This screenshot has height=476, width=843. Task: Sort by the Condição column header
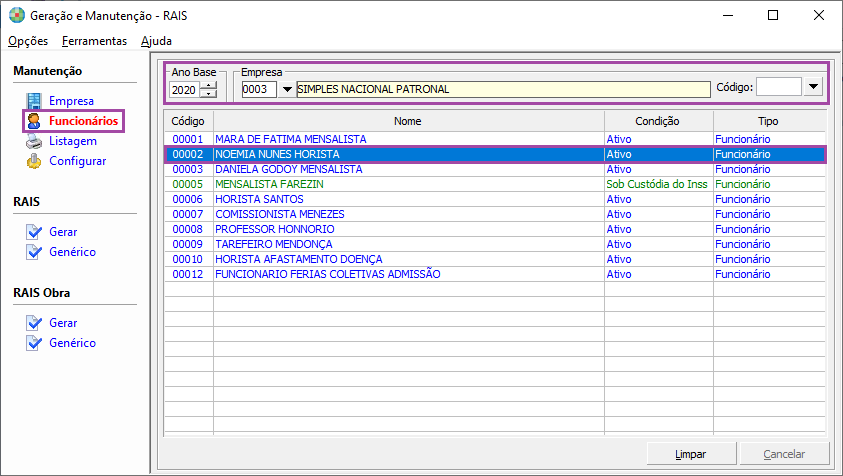tap(658, 121)
